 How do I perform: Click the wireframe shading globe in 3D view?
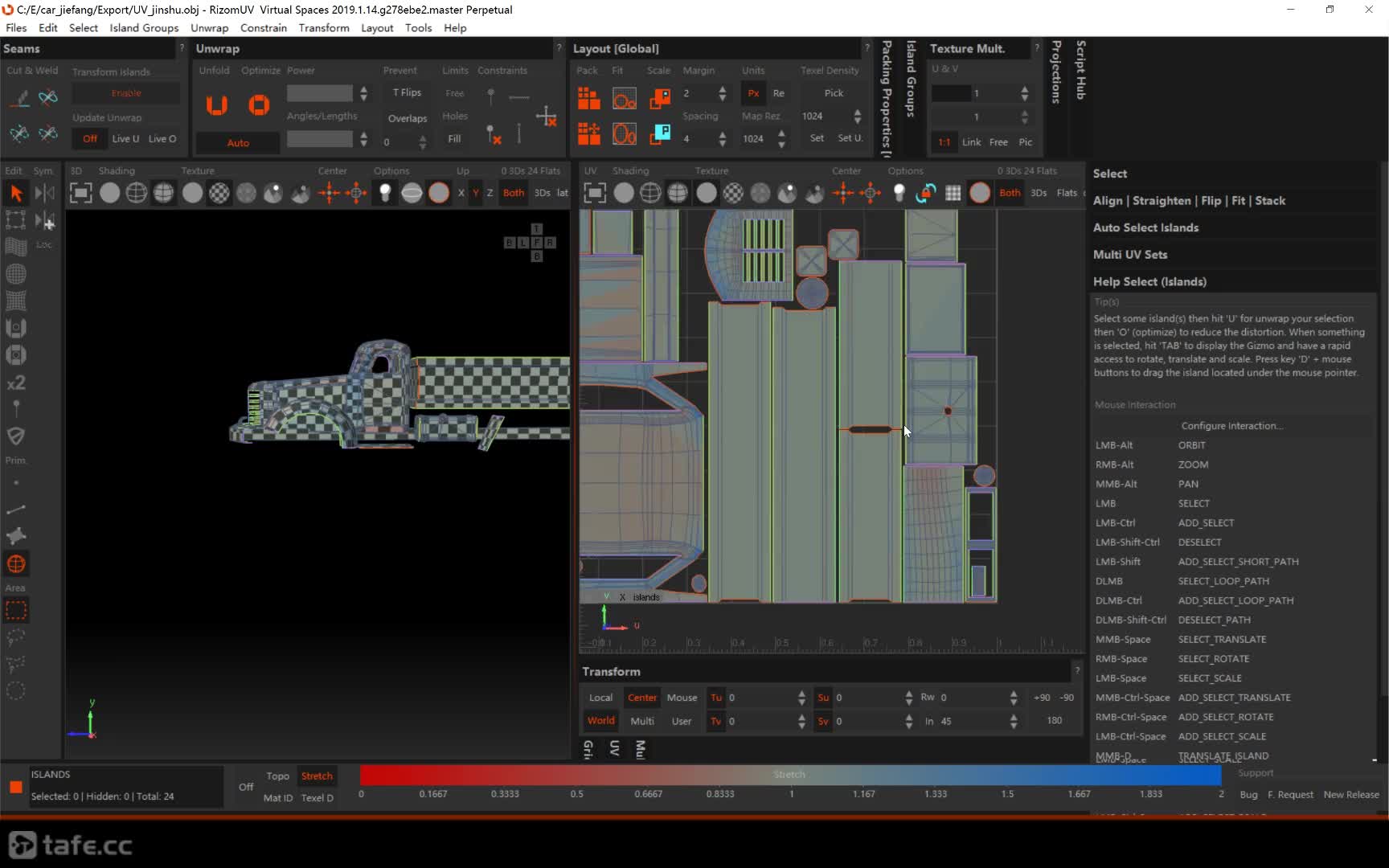coord(137,193)
